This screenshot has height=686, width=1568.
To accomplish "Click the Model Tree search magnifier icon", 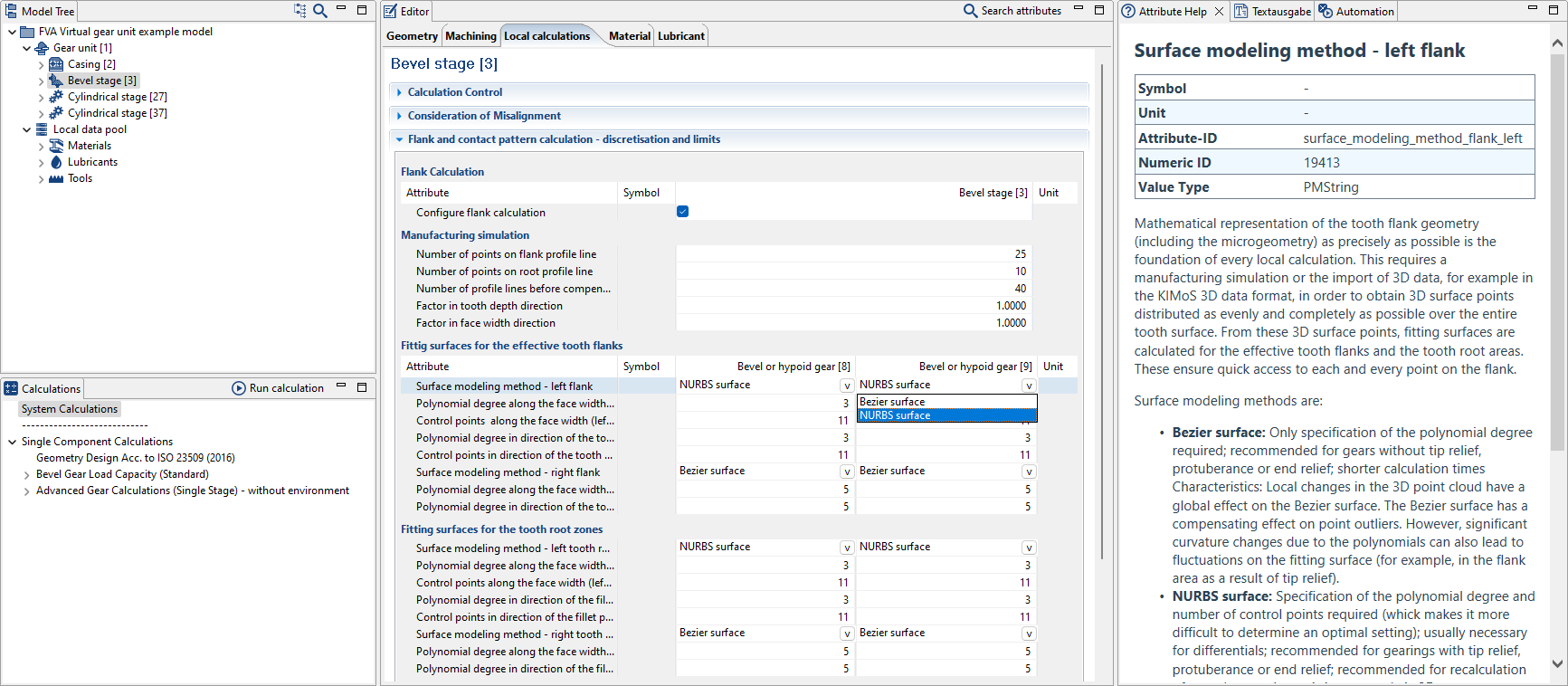I will coord(320,11).
